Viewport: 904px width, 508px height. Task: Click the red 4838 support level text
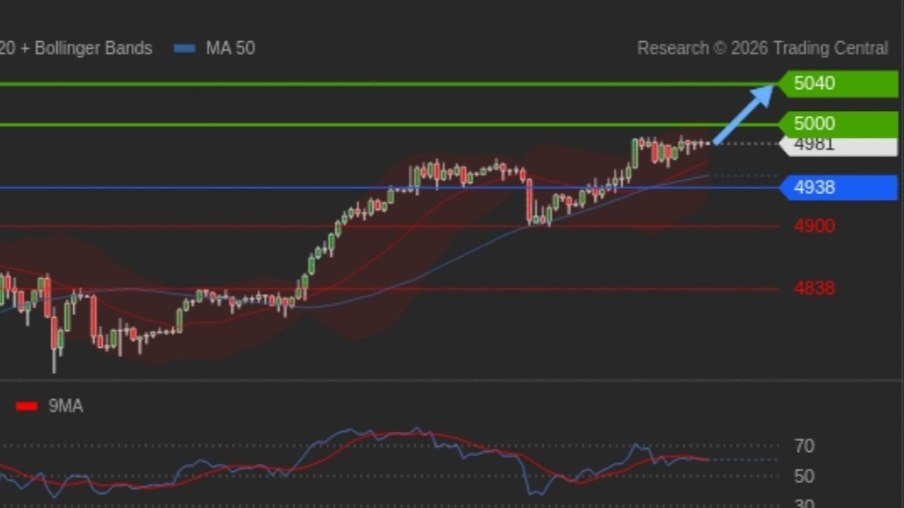[x=814, y=288]
